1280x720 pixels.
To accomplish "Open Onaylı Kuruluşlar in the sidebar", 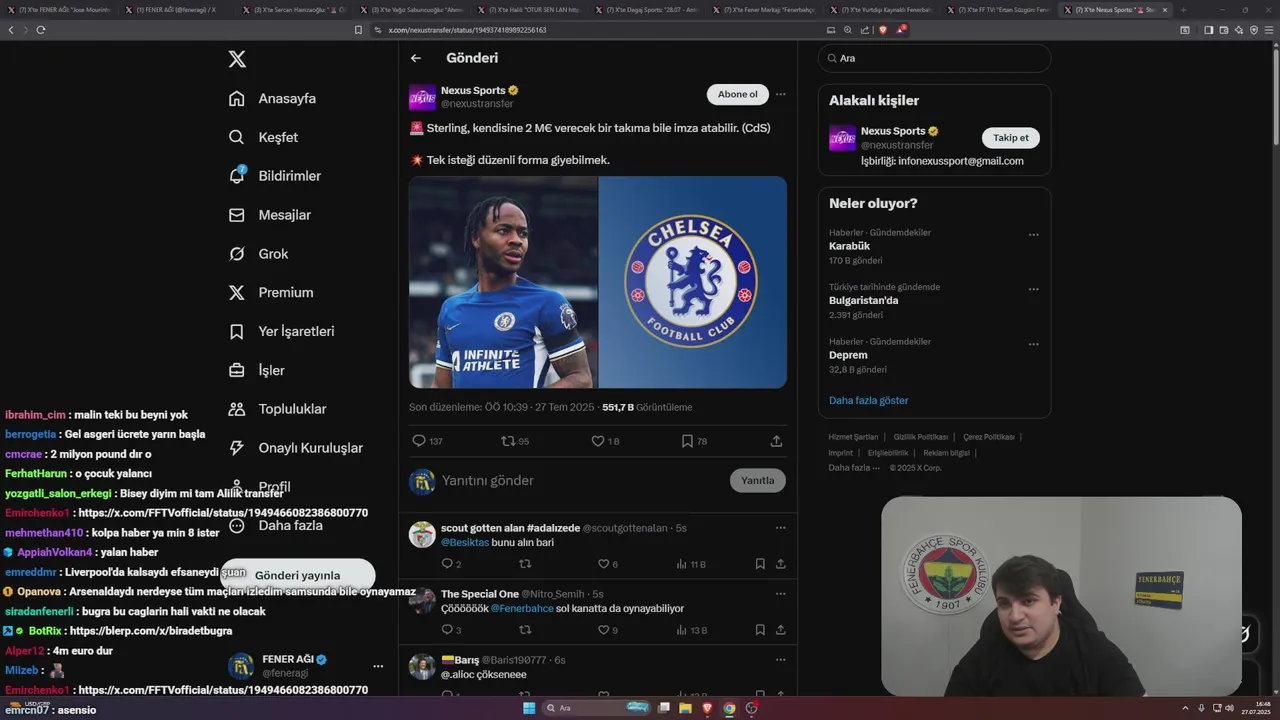I will tap(295, 448).
